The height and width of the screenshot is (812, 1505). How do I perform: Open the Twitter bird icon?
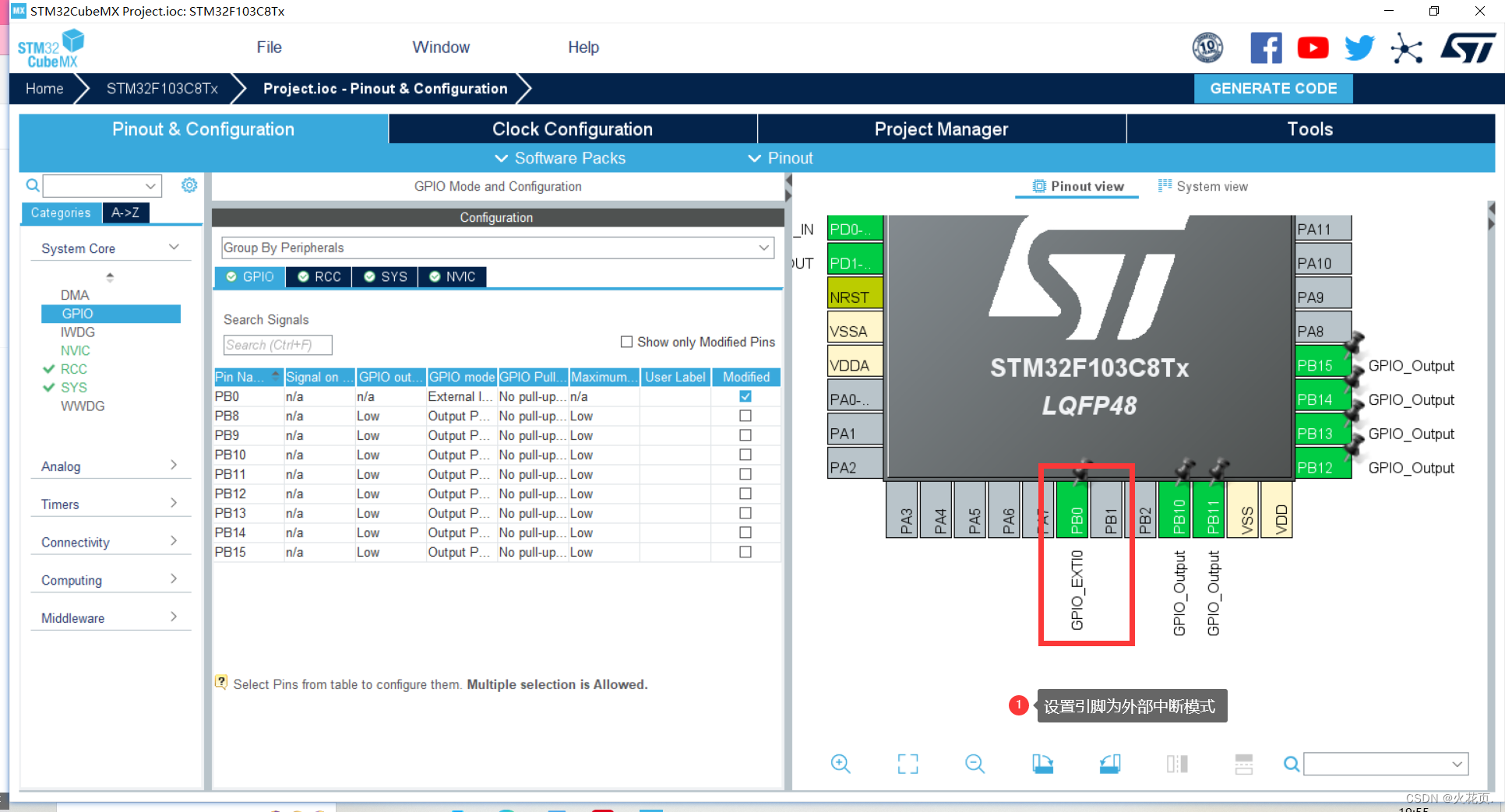coord(1359,48)
